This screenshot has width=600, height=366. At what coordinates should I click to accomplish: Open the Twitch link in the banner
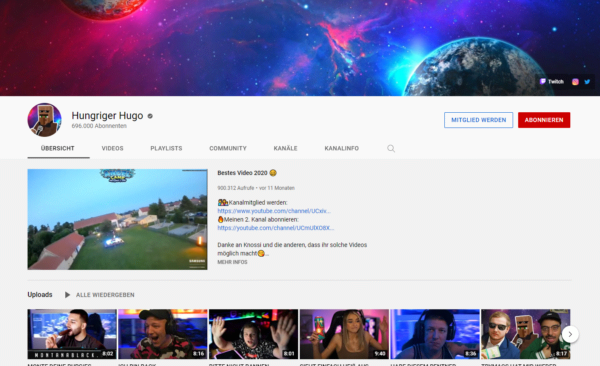pyautogui.click(x=551, y=82)
